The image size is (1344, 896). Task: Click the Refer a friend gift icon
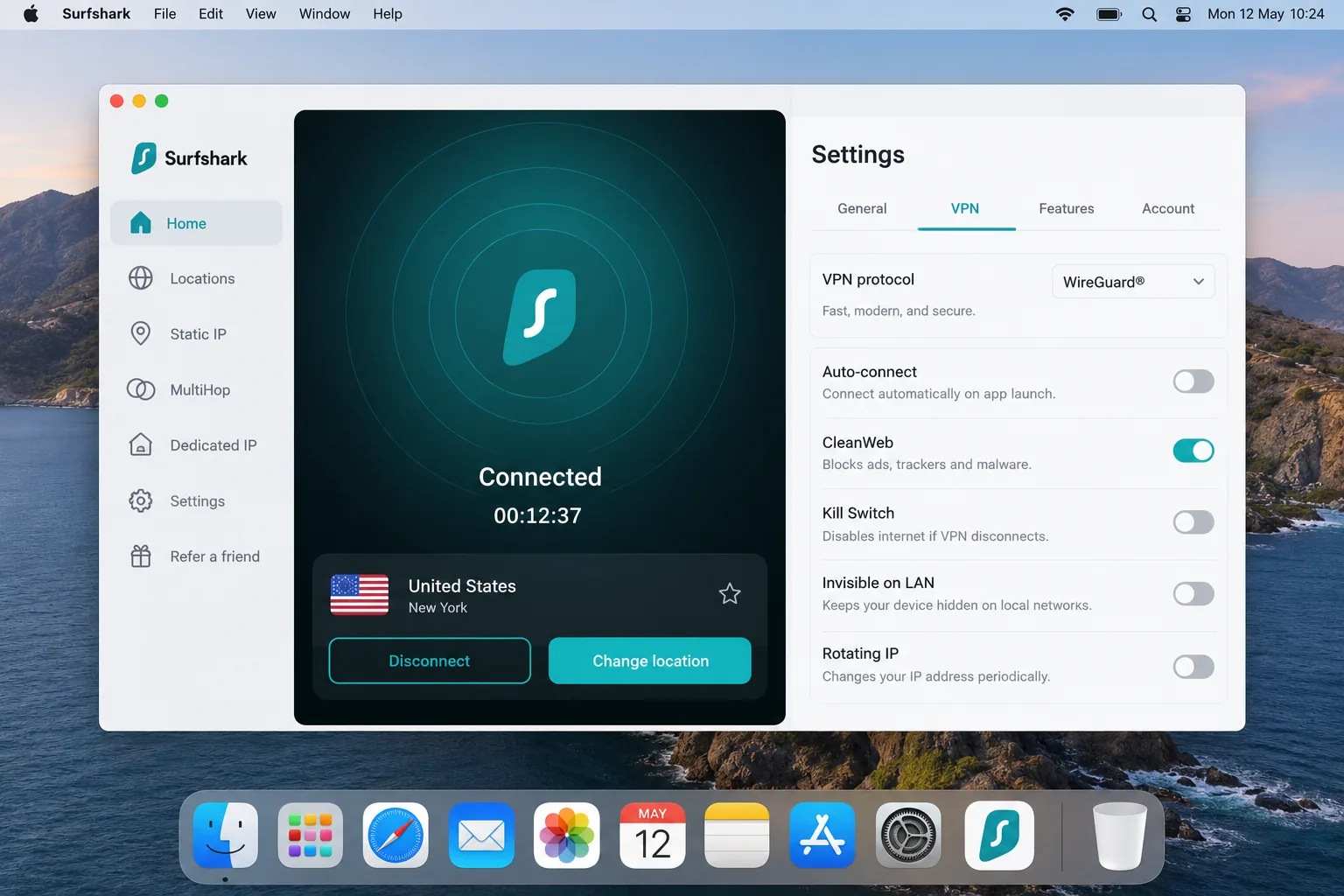click(x=141, y=556)
